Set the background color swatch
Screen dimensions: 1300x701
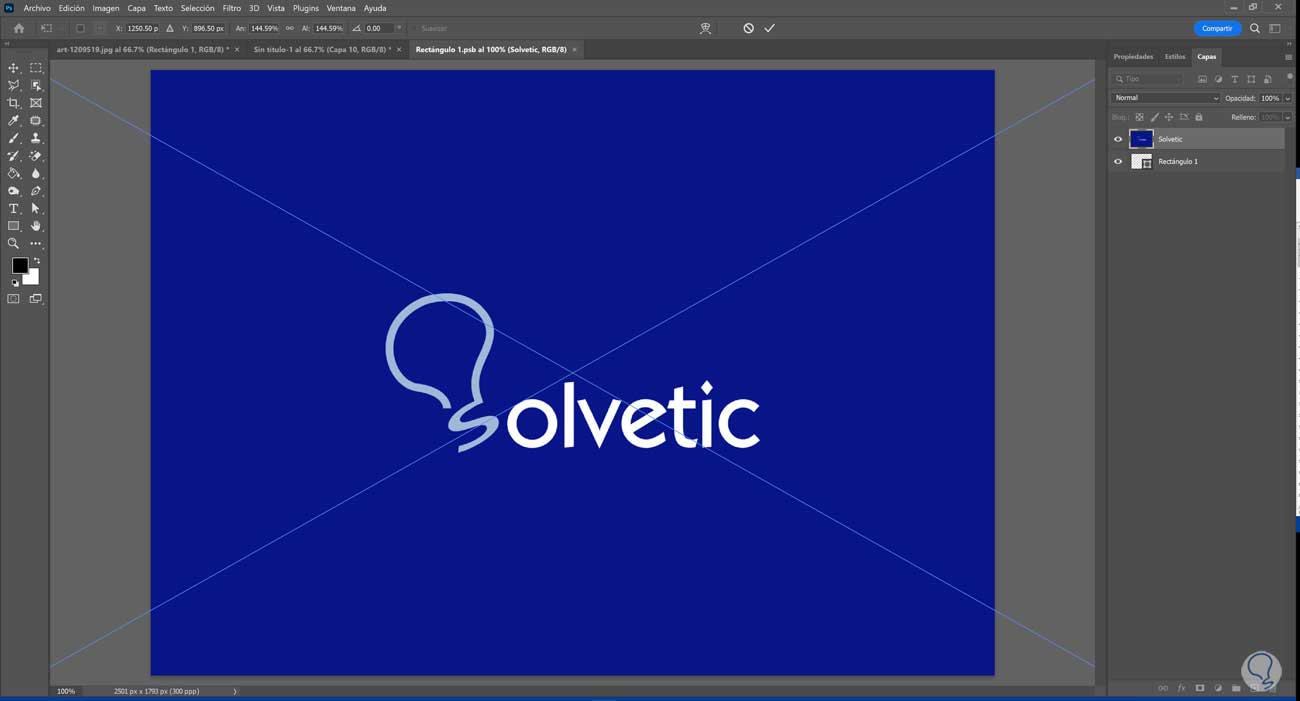click(x=32, y=278)
